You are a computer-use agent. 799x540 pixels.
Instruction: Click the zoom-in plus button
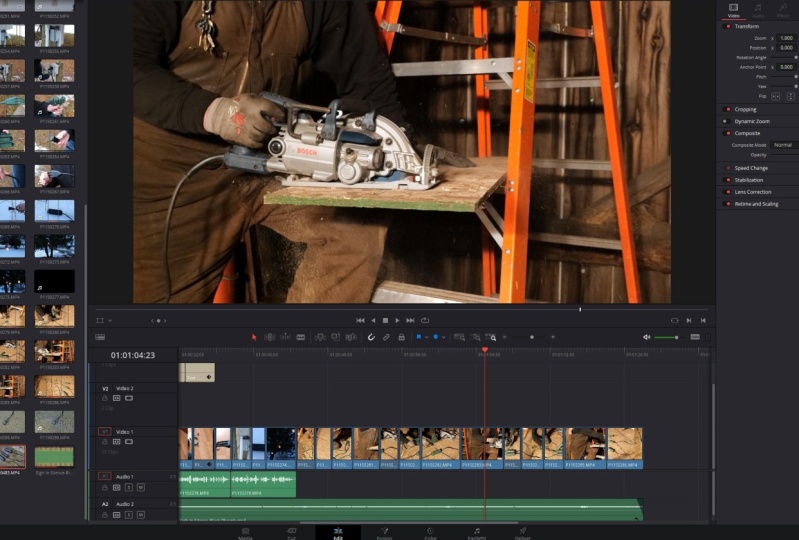553,337
